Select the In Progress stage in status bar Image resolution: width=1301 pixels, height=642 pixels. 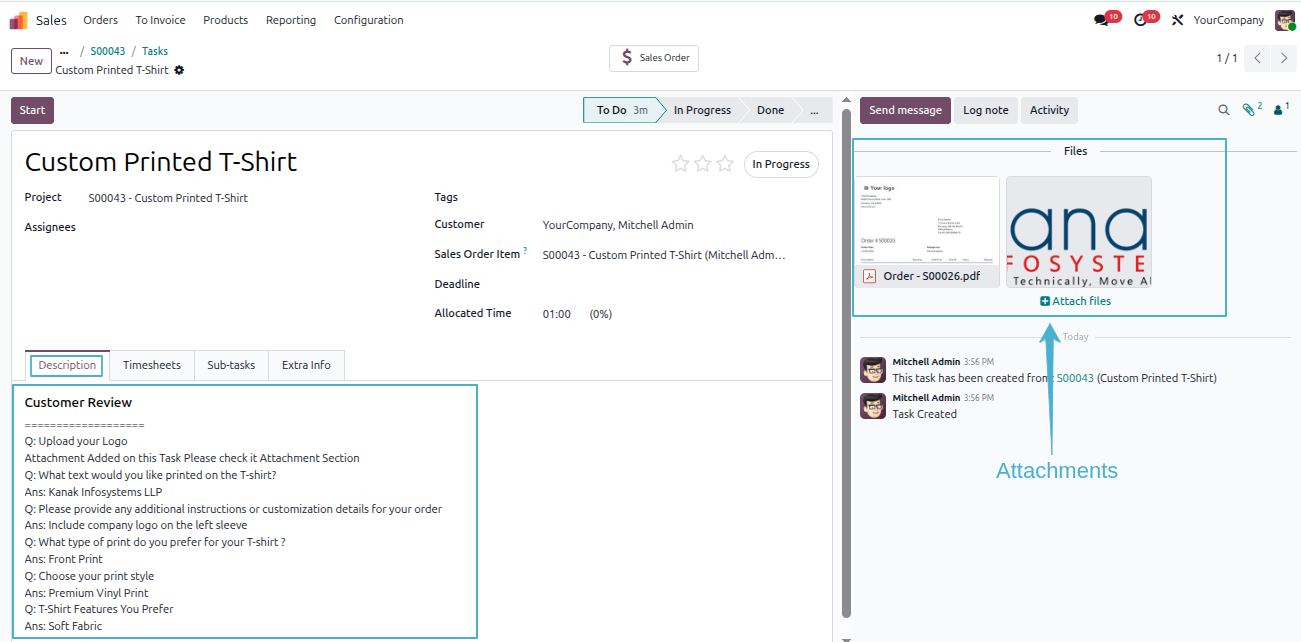tap(702, 110)
